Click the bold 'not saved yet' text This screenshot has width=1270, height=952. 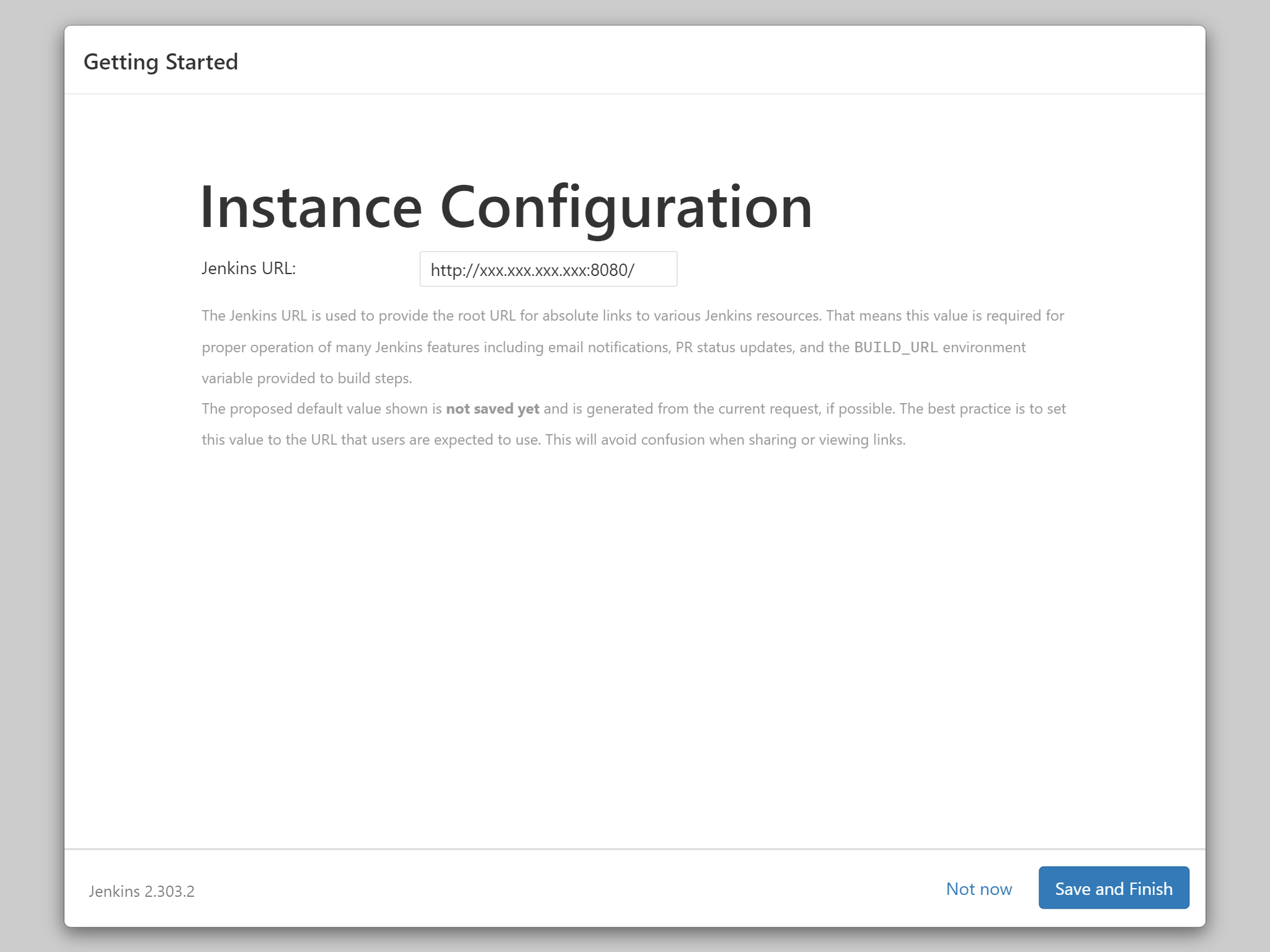pos(492,409)
